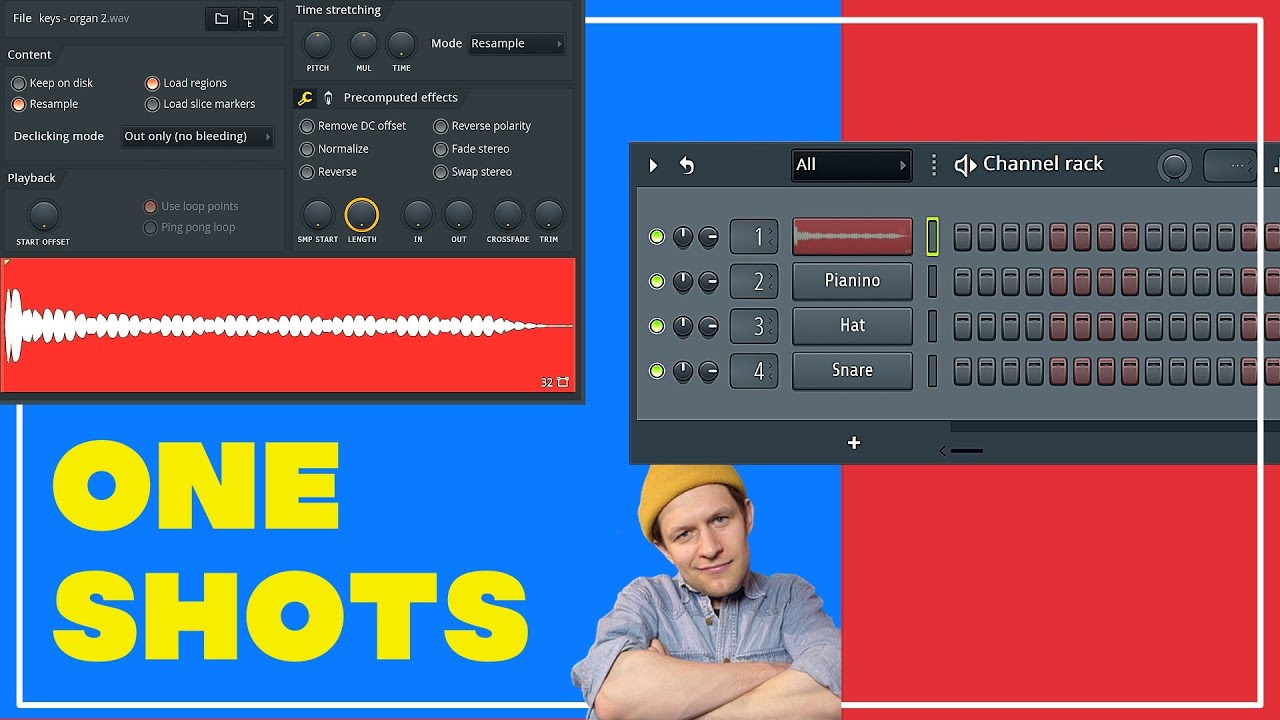Mute the Pianino channel green LED
This screenshot has width=1280, height=720.
pyautogui.click(x=657, y=282)
